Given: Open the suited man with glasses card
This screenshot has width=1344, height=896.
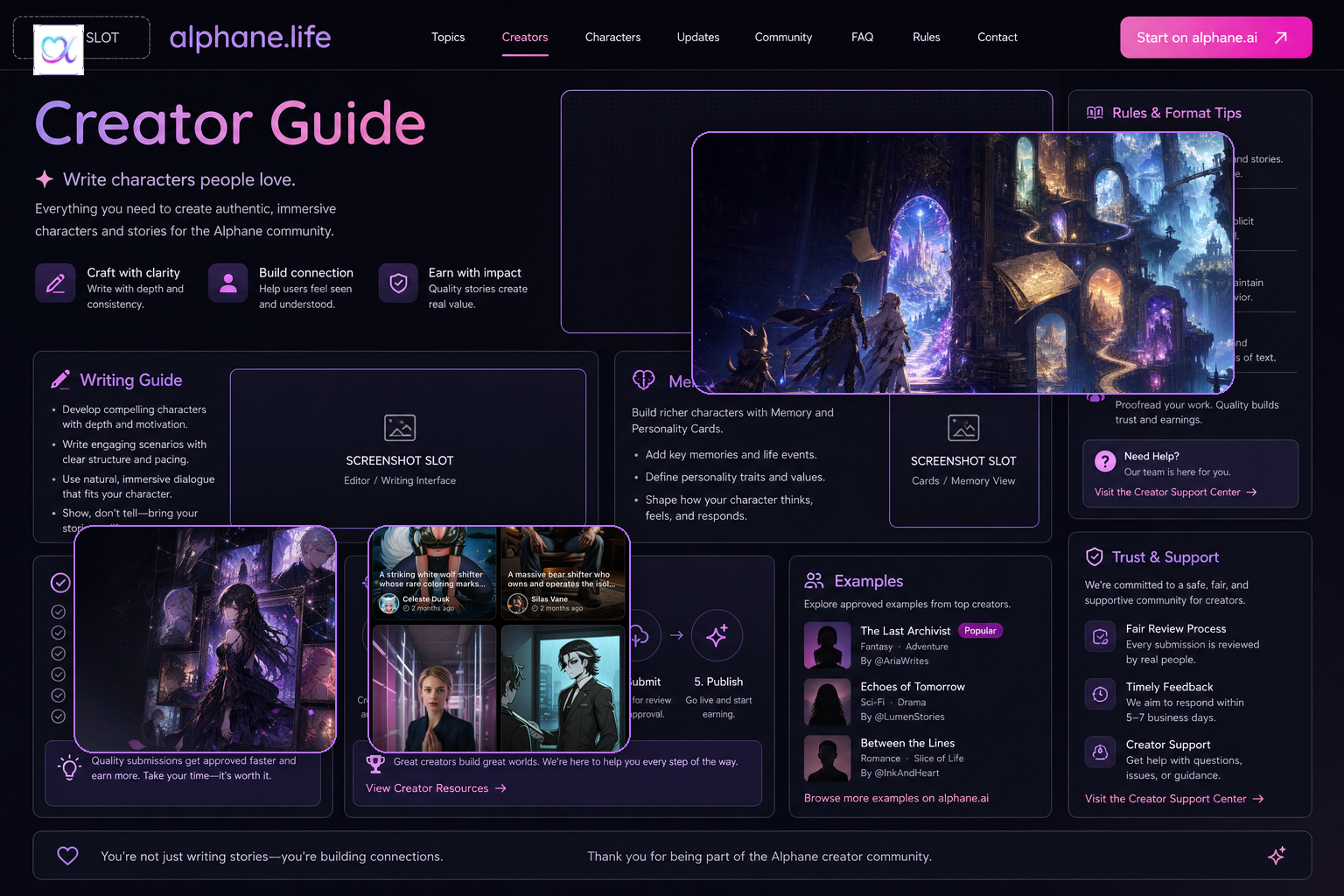Looking at the screenshot, I should pos(563,687).
